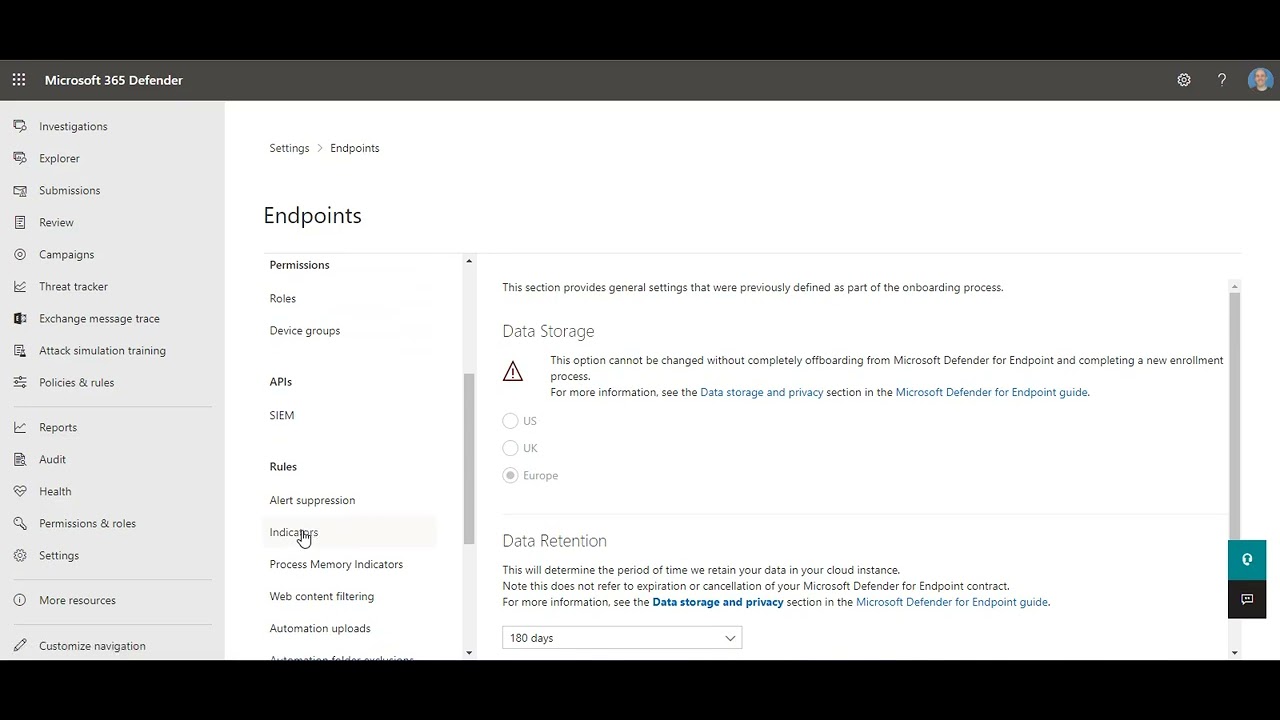Open Process Memory Indicators
The height and width of the screenshot is (720, 1280).
[x=336, y=564]
